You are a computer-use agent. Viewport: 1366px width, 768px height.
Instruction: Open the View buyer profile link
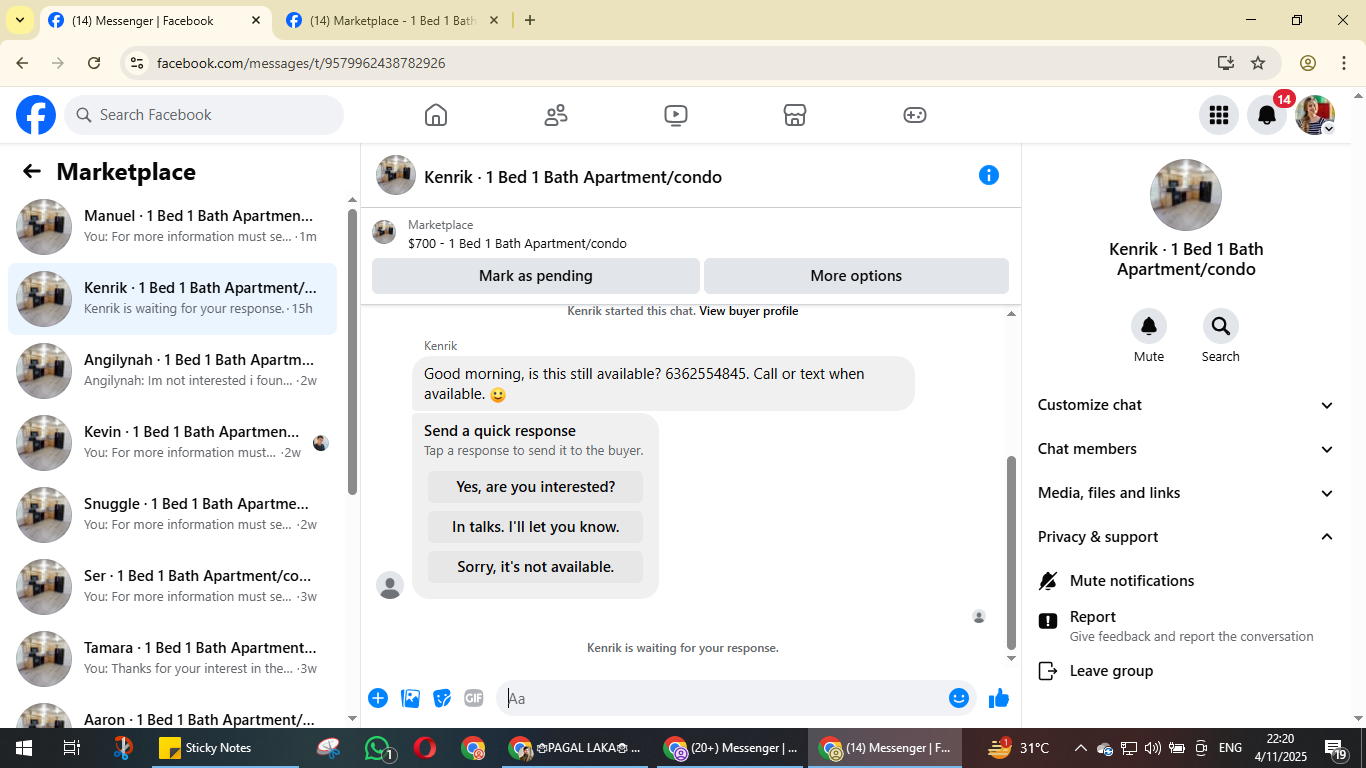tap(749, 311)
